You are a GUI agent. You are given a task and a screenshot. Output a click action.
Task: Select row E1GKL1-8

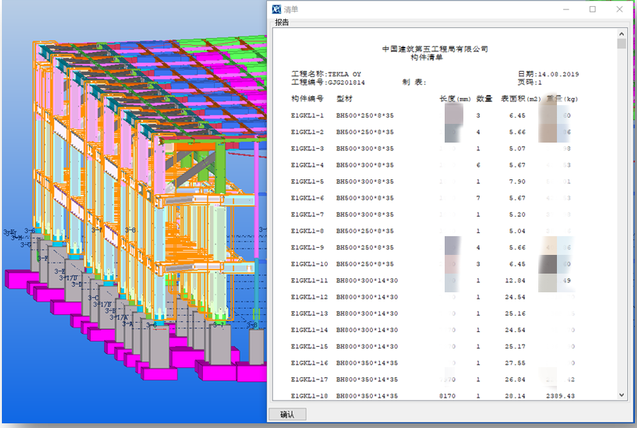[x=433, y=231]
